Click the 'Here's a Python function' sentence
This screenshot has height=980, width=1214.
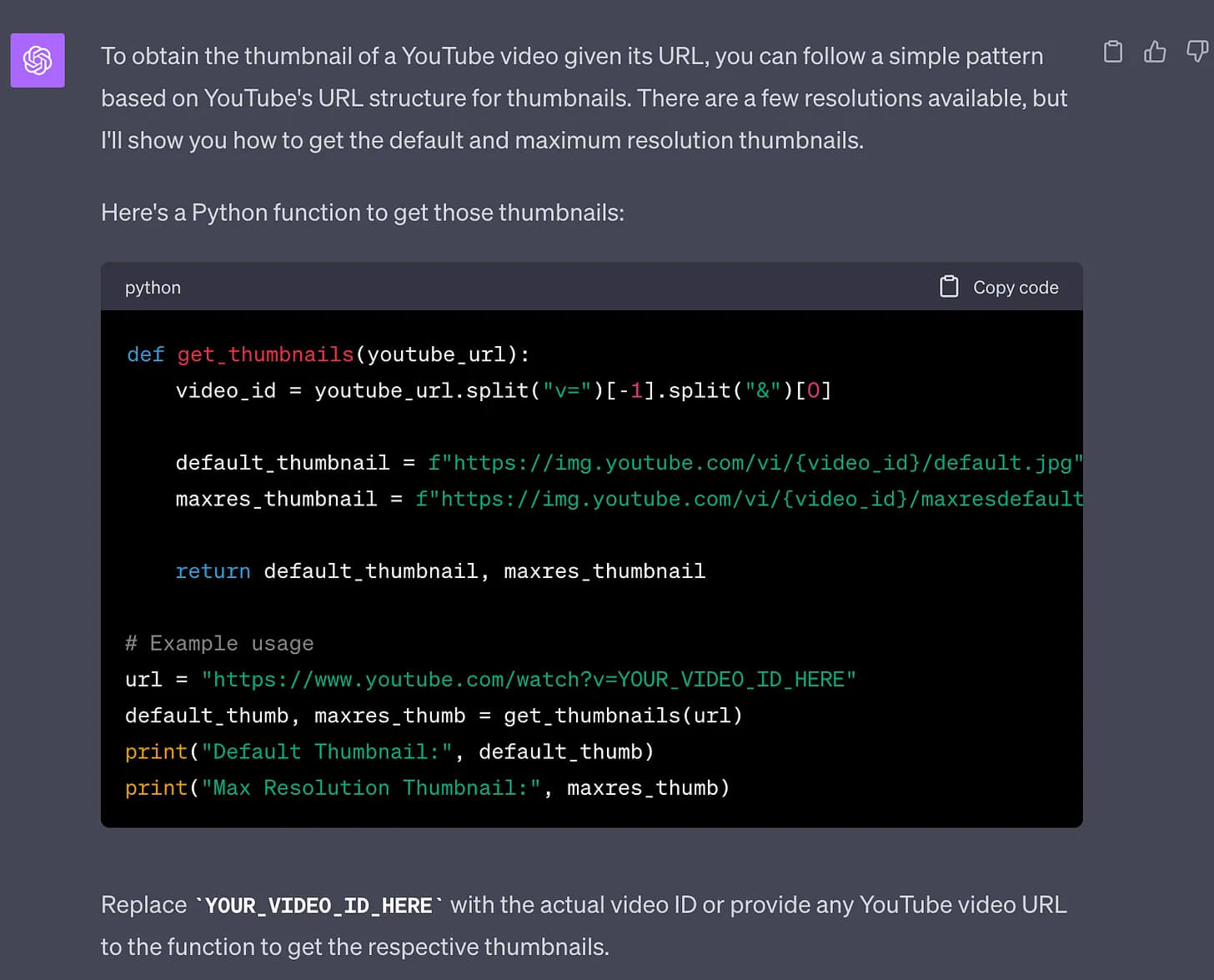[x=363, y=213]
